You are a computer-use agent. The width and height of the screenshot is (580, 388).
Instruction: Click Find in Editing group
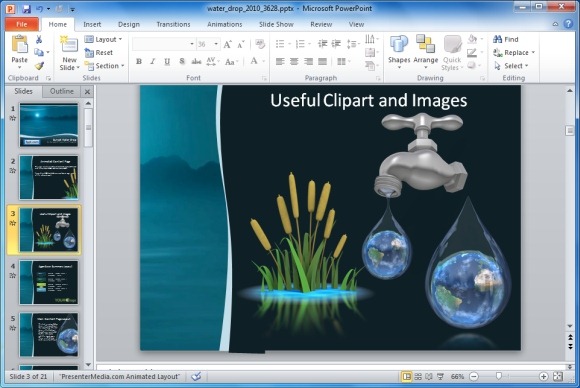(506, 39)
